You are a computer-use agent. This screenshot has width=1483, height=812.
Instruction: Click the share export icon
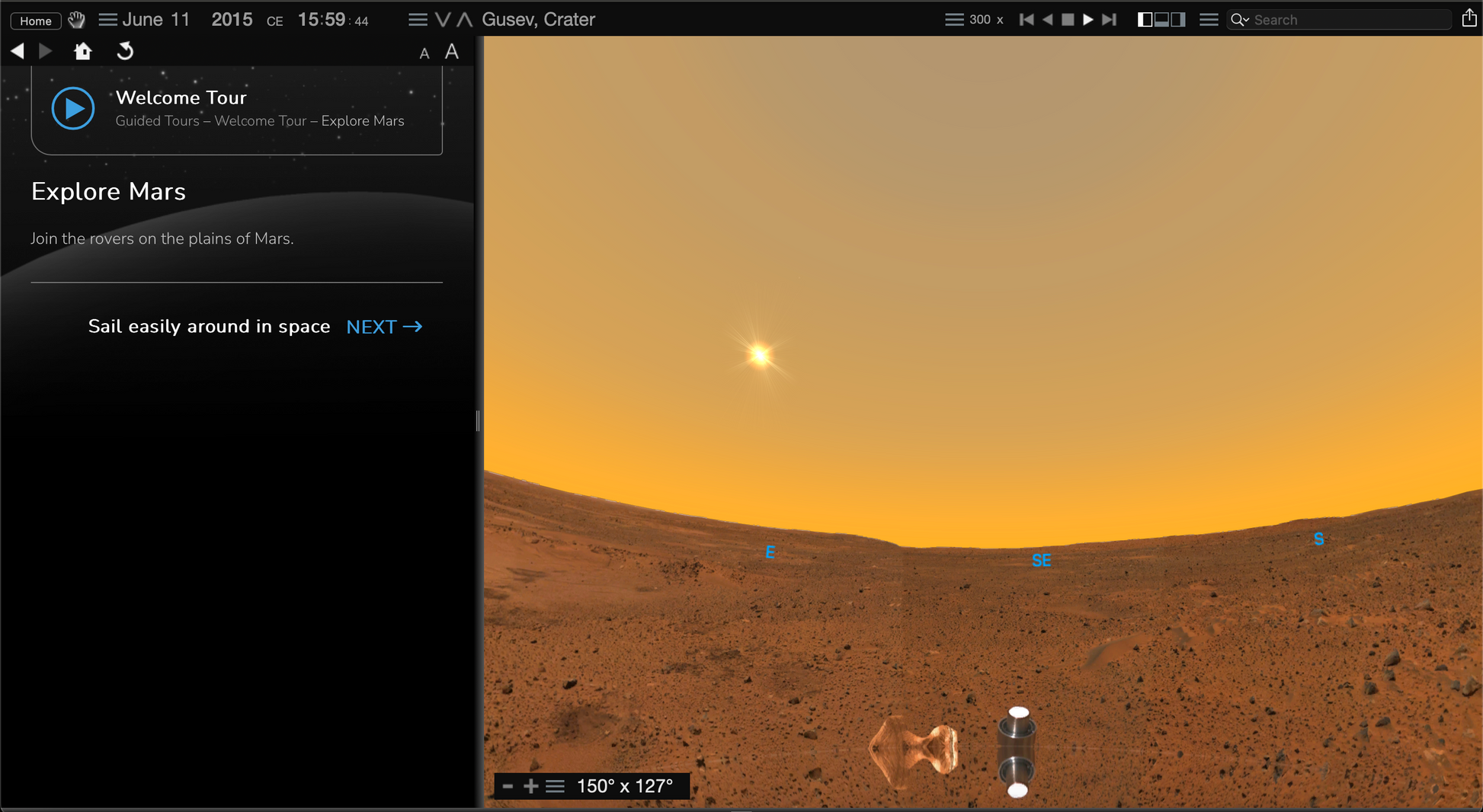[1469, 19]
